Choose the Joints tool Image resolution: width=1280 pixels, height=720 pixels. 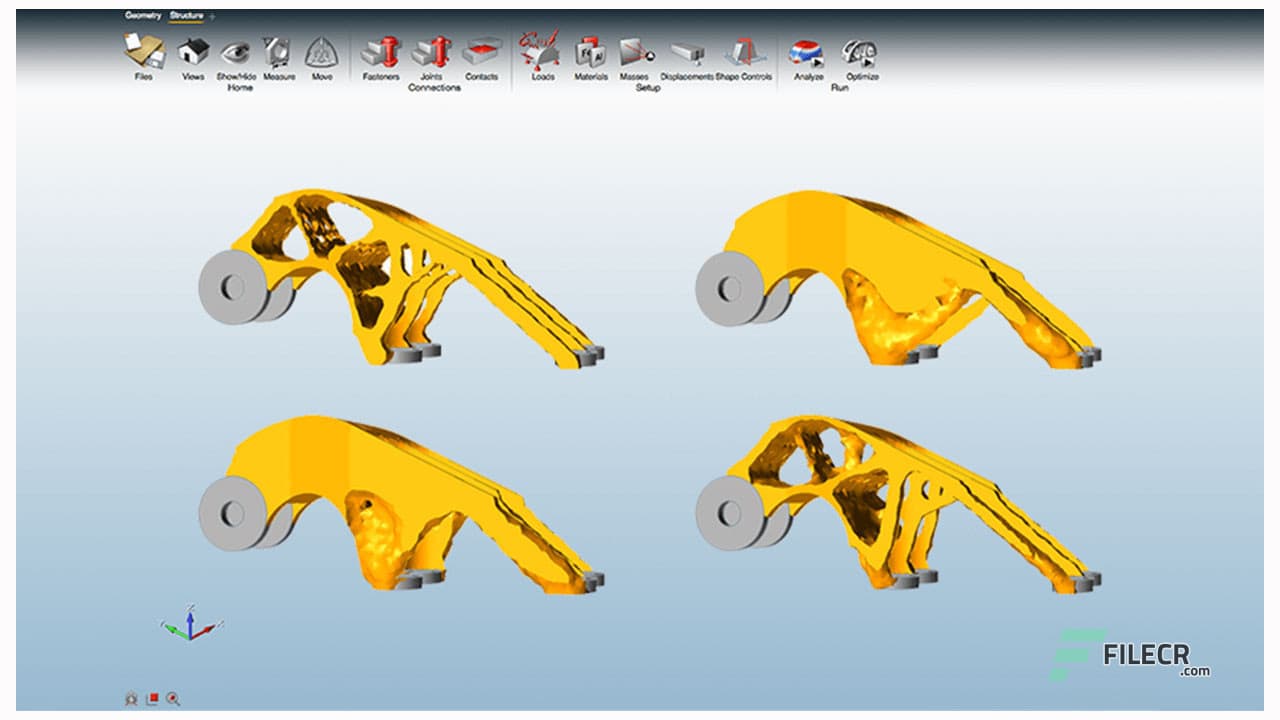(431, 51)
